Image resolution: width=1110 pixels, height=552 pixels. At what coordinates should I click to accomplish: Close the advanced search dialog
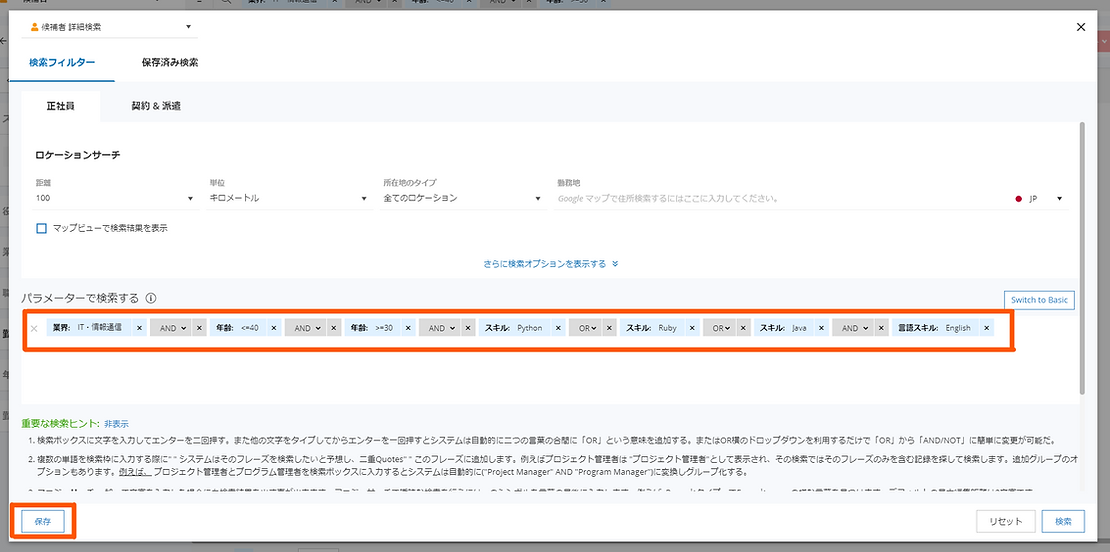click(x=1081, y=28)
